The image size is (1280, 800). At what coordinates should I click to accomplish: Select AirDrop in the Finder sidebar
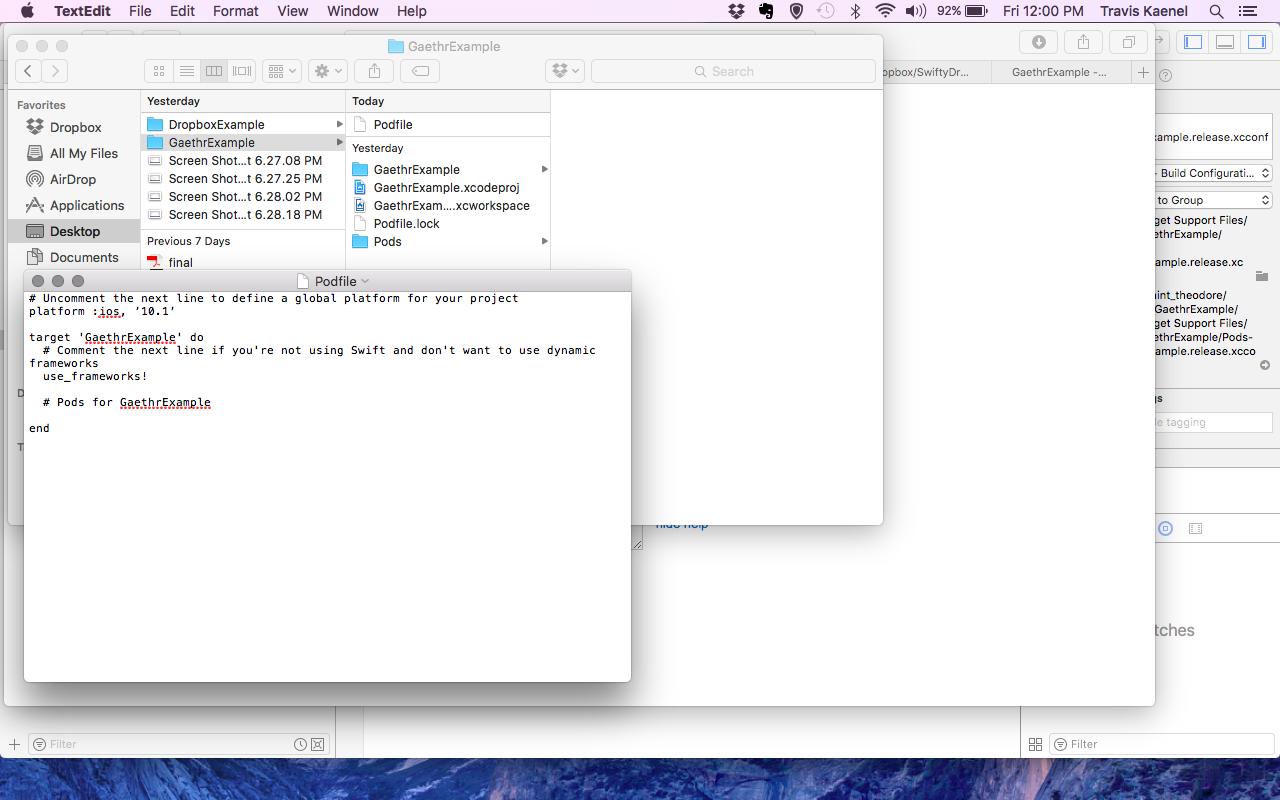click(73, 179)
